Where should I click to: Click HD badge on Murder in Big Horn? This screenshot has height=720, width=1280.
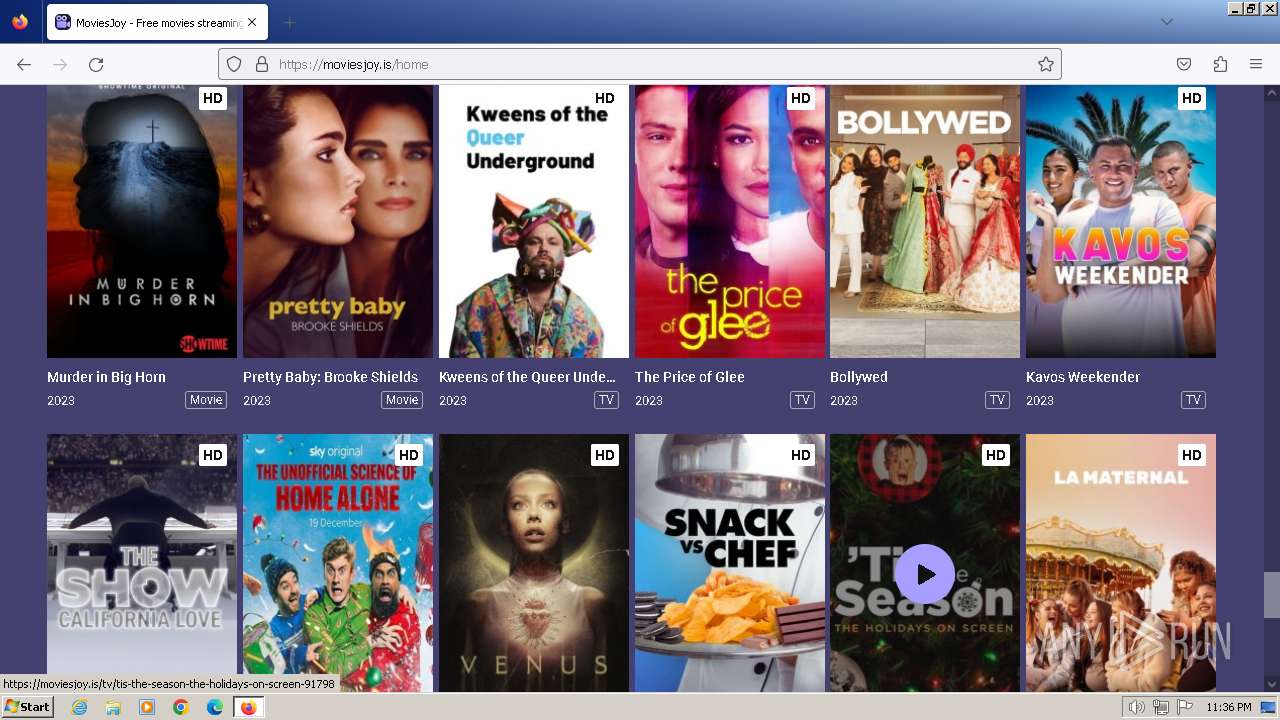[213, 98]
